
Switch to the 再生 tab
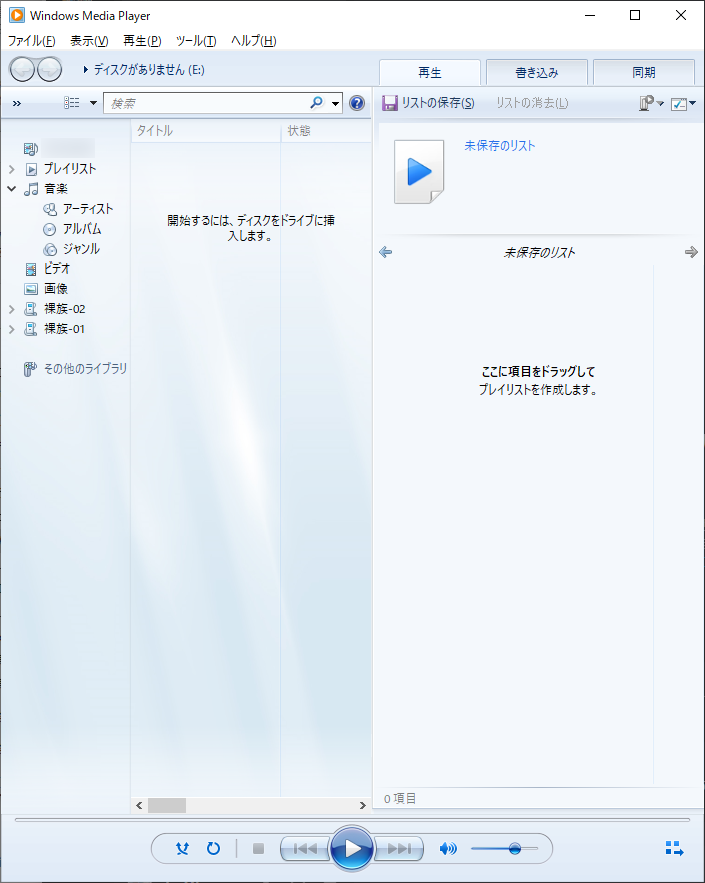pos(430,73)
